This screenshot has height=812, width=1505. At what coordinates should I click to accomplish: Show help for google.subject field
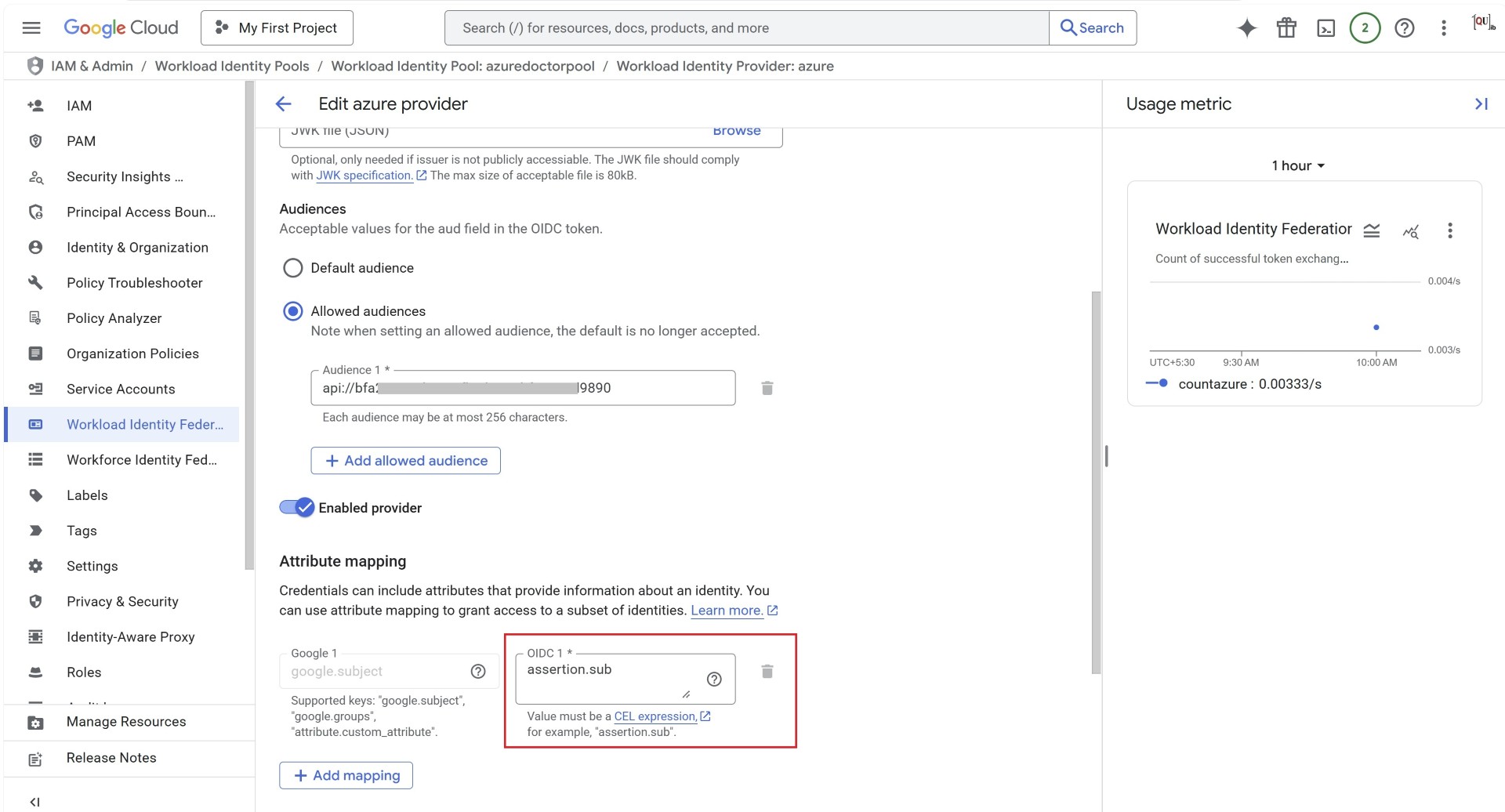pos(478,671)
